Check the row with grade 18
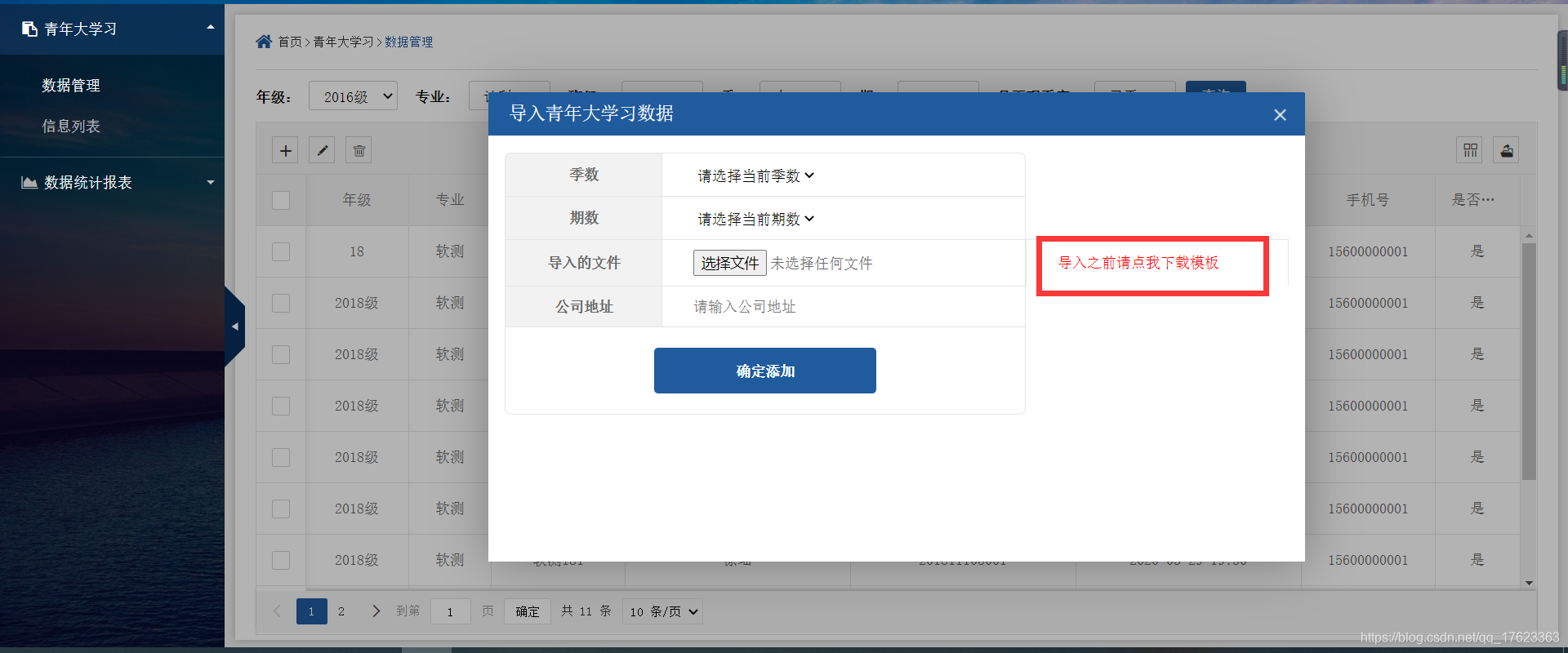The image size is (1568, 653). click(x=281, y=251)
